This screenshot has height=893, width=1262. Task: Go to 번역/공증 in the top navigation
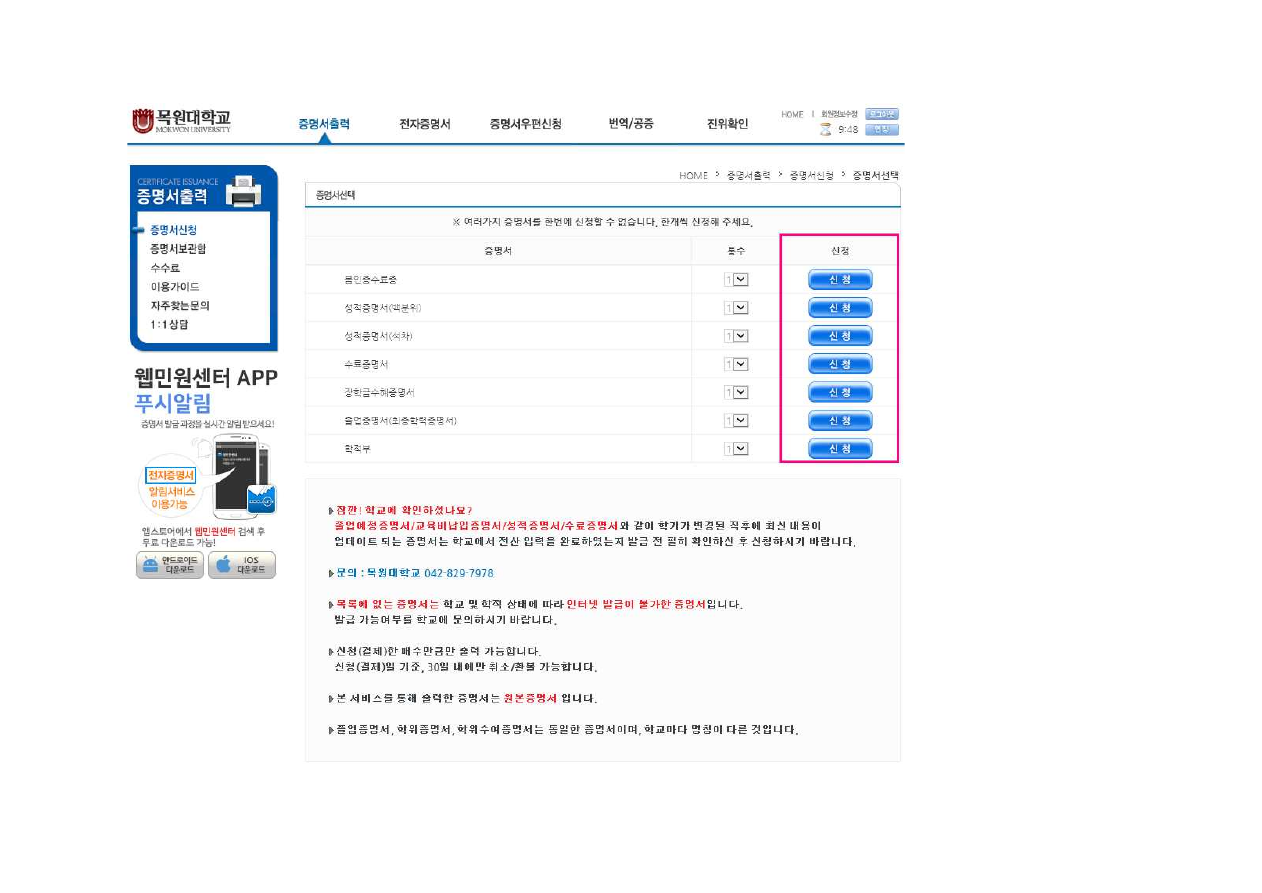[631, 124]
